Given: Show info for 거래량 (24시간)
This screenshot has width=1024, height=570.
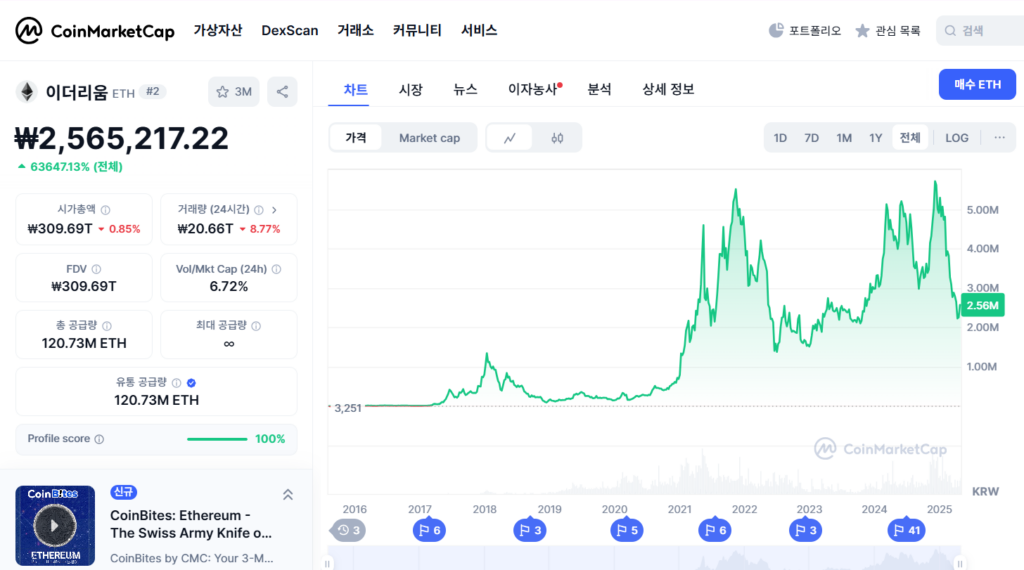Looking at the screenshot, I should 259,210.
